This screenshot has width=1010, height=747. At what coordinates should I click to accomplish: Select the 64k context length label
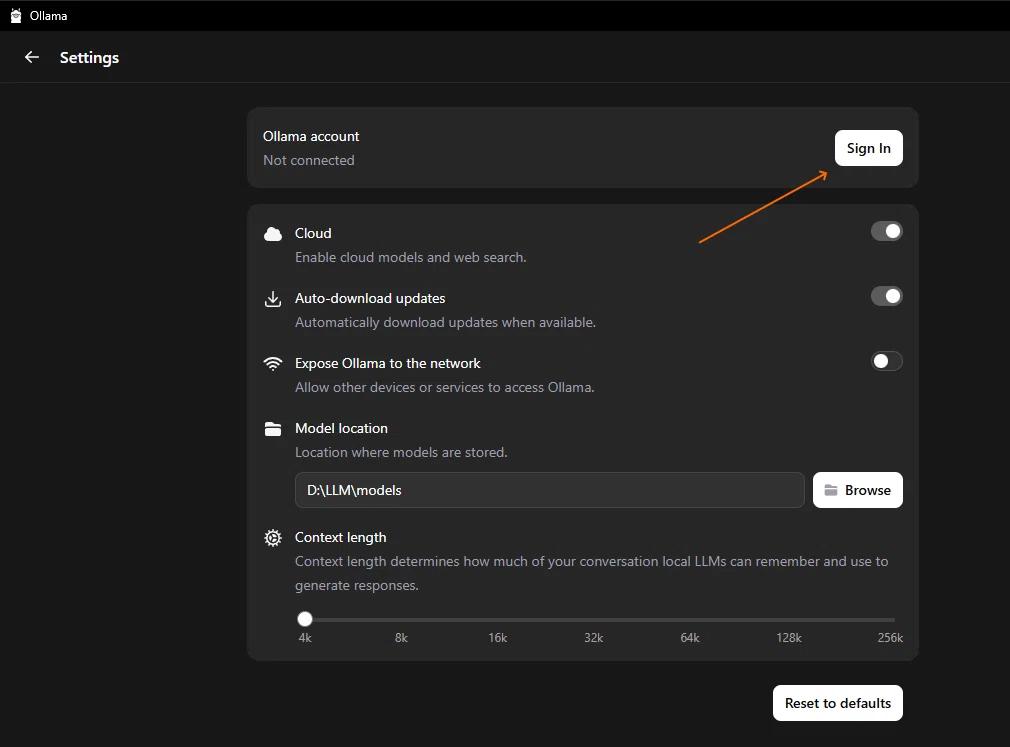(690, 638)
